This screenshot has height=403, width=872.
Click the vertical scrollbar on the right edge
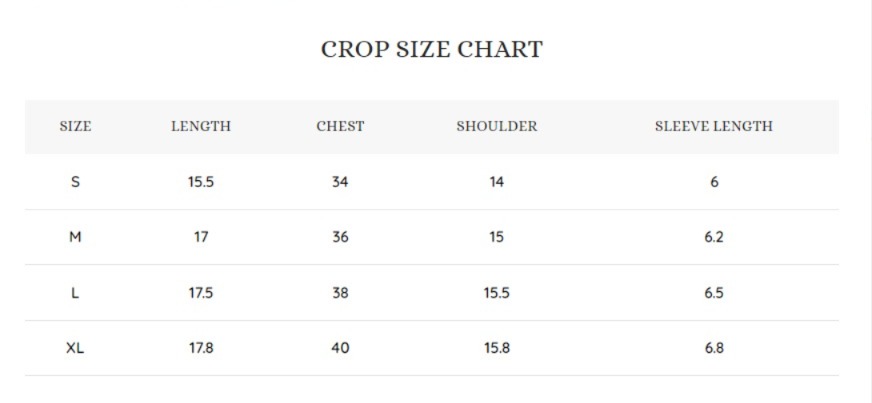point(866,200)
